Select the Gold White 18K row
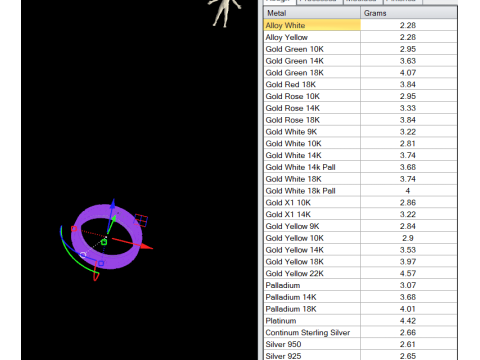Screen dimensions: 480x360 360,179
